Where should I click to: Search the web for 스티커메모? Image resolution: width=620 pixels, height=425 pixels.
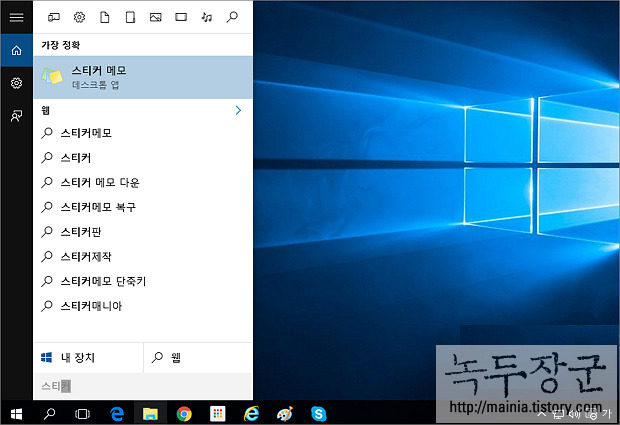click(143, 133)
